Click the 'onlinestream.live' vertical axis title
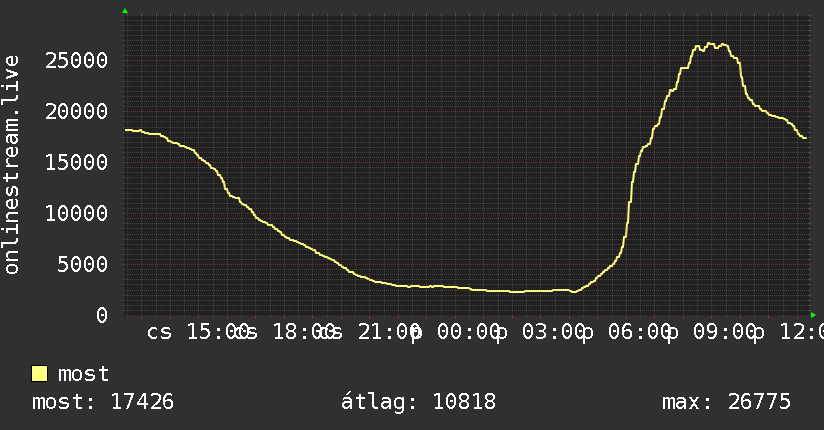Screen dimensions: 824x430 click(x=11, y=165)
